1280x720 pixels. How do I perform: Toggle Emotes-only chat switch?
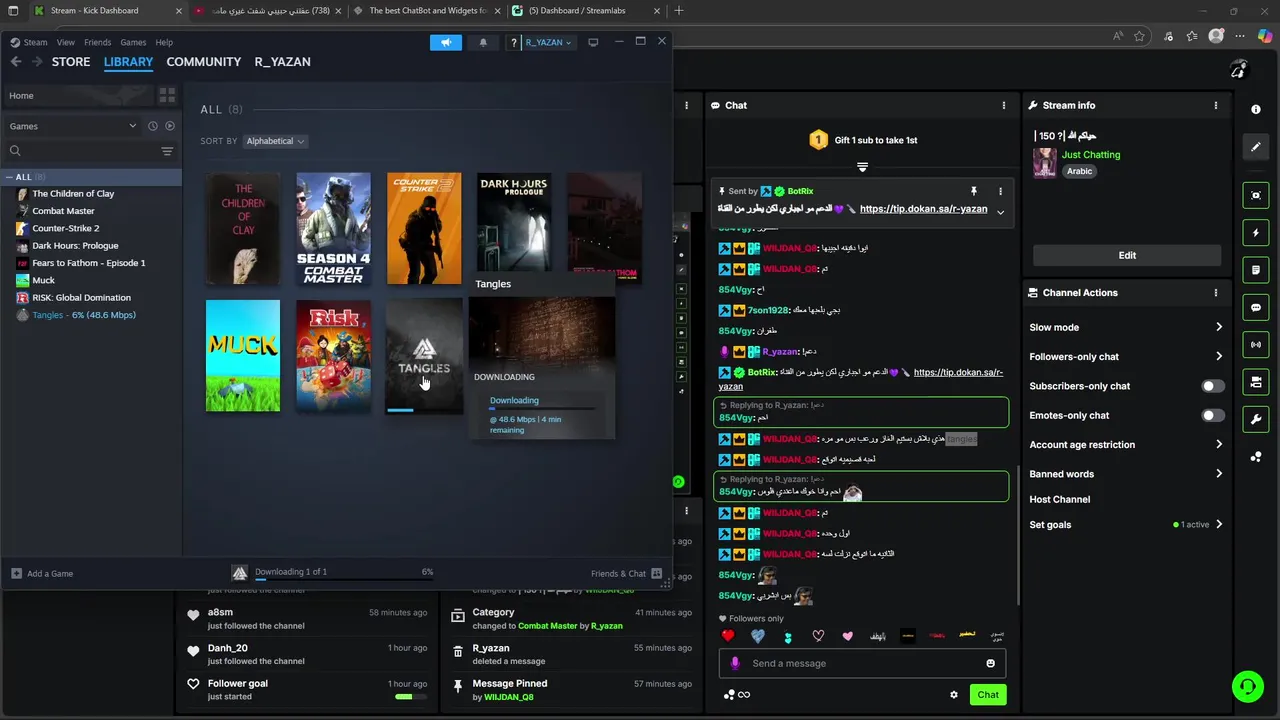tap(1211, 415)
